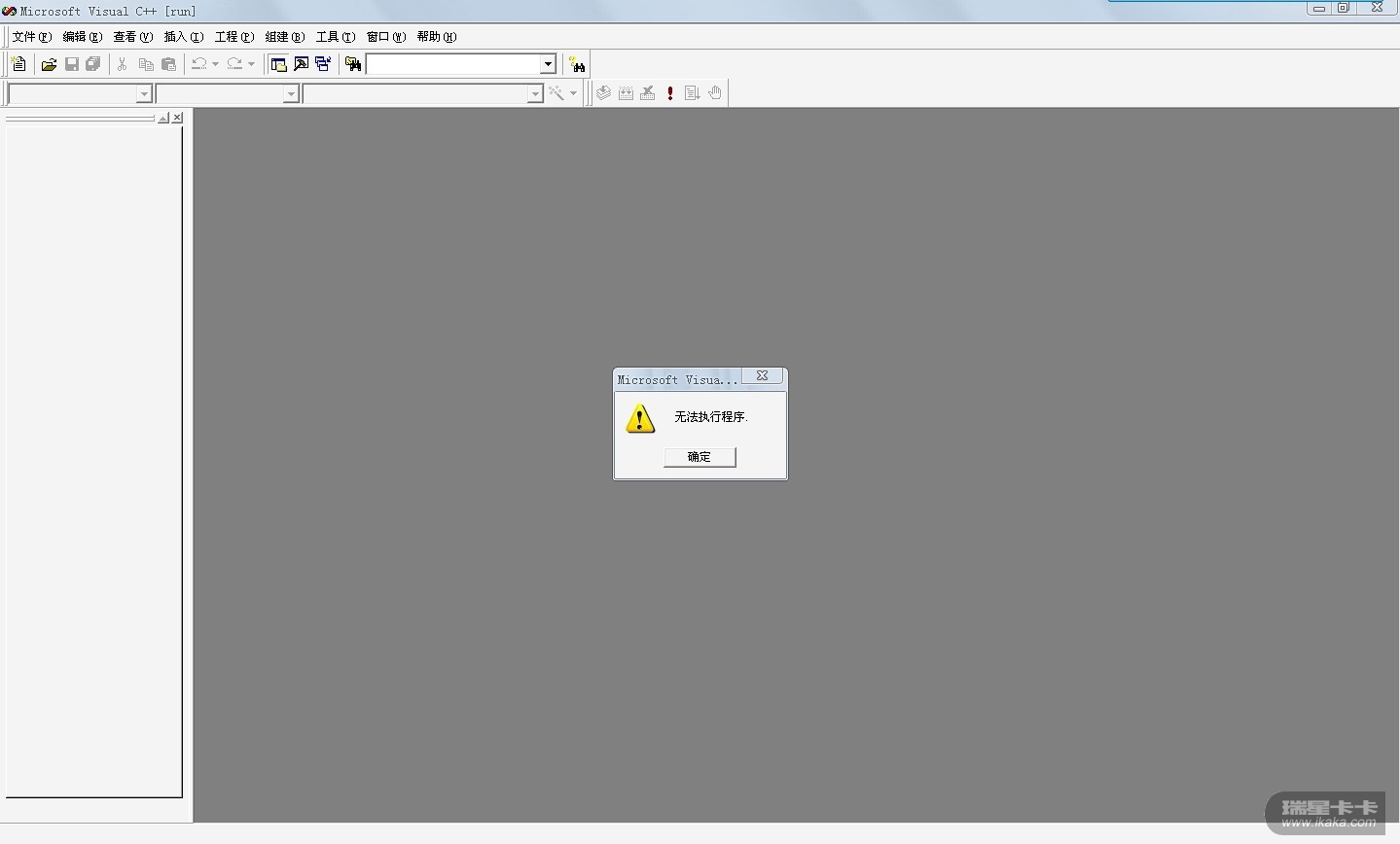Close the workspace panel

point(177,118)
